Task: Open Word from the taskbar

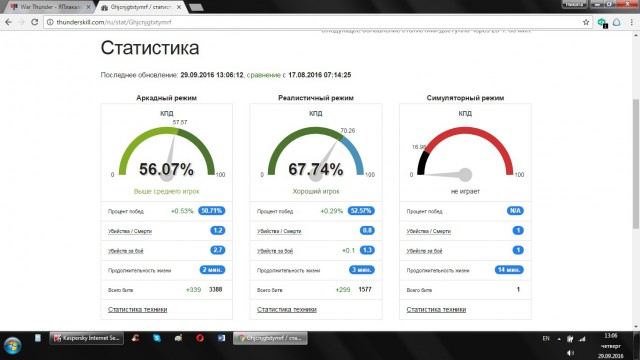Action: [x=221, y=338]
